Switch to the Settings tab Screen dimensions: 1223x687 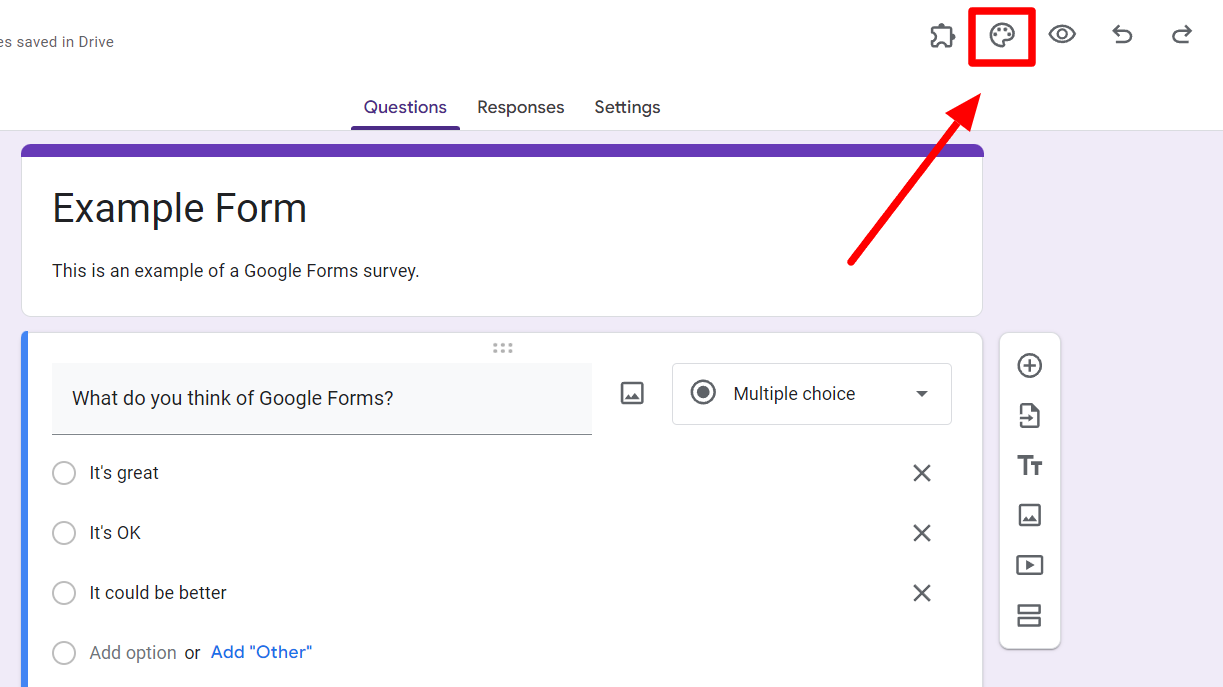coord(627,107)
